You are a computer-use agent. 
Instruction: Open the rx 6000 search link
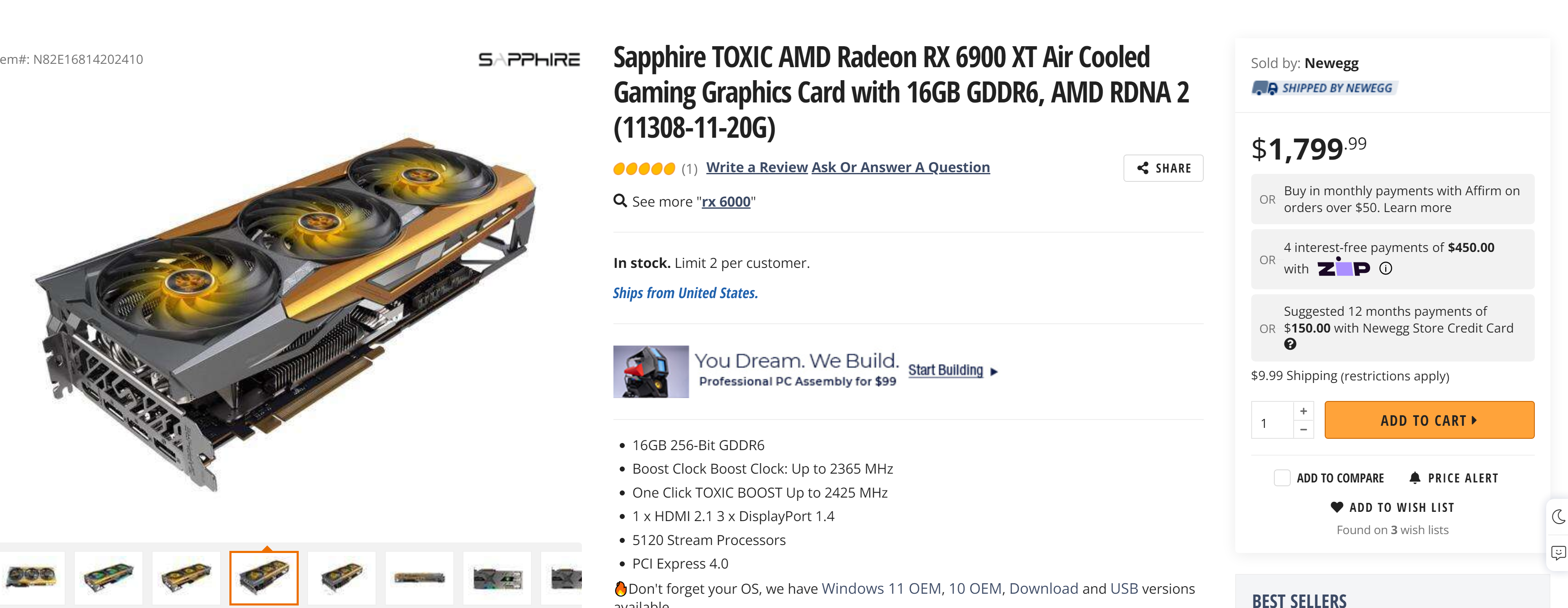(x=726, y=202)
